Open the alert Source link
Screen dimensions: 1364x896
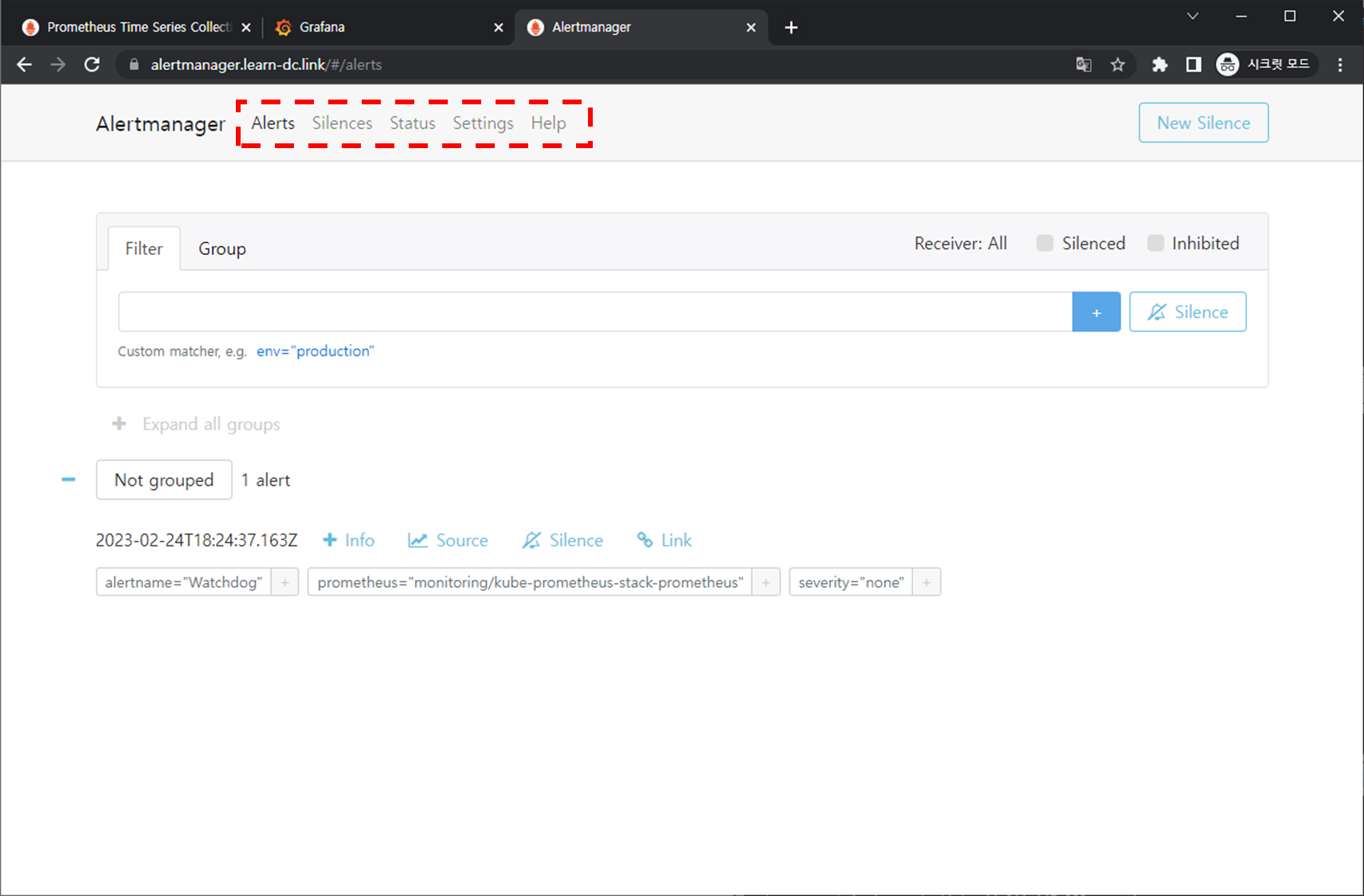click(448, 540)
